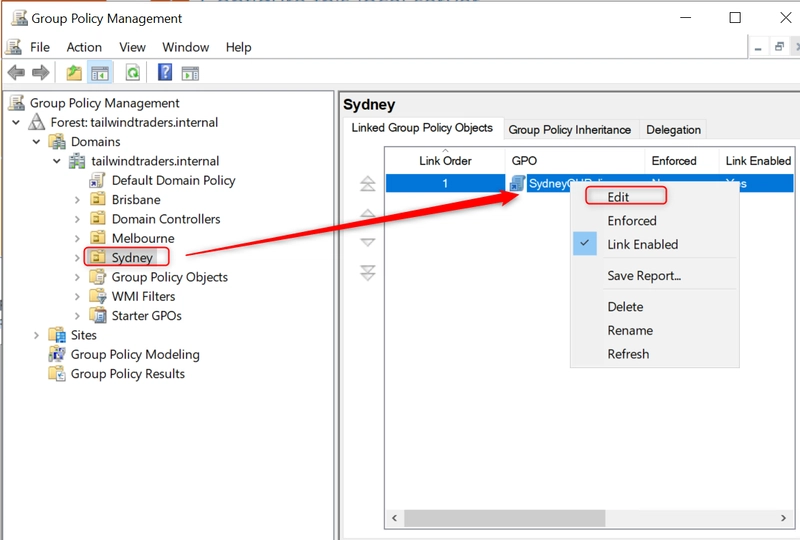Click the Back arrow toolbar button
Screen dimensions: 800x540
point(16,73)
